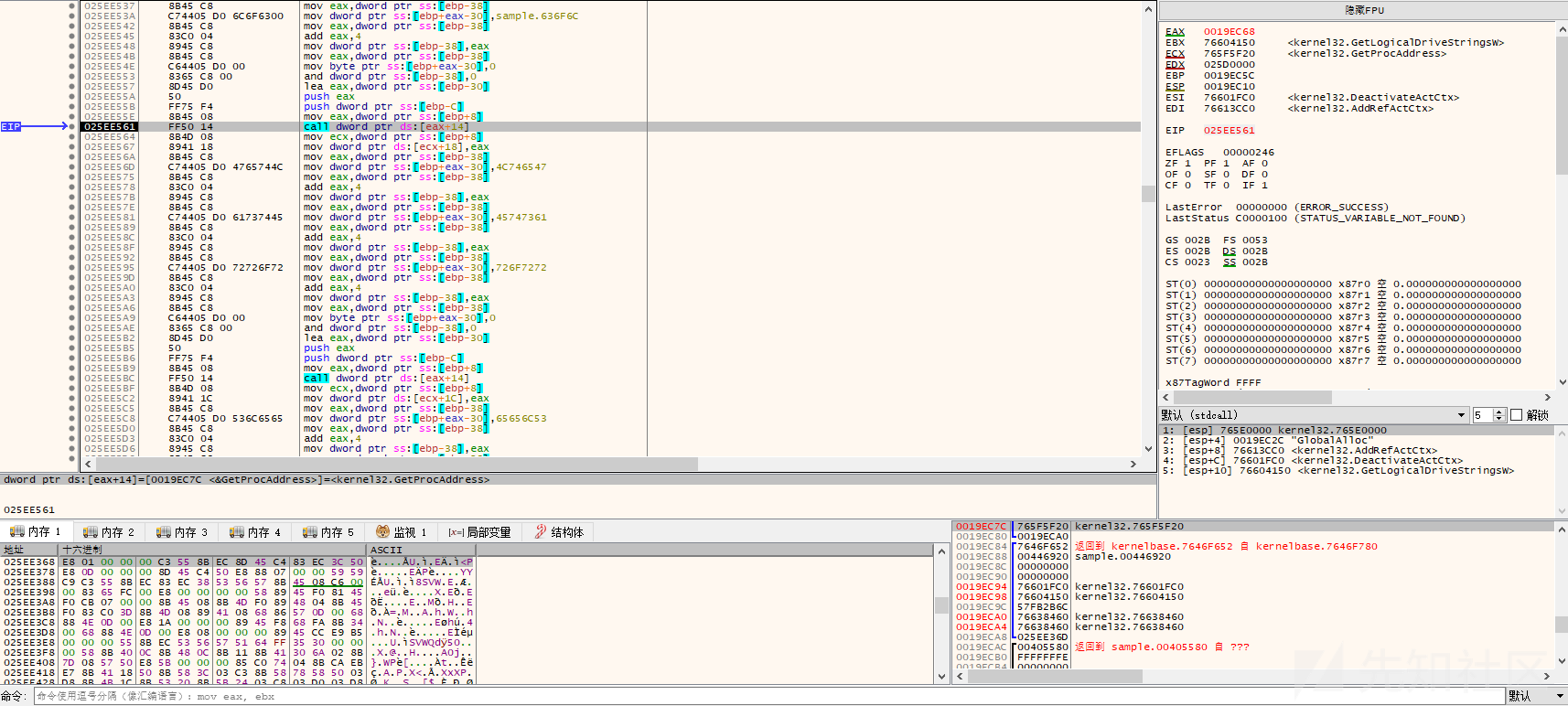Image resolution: width=1568 pixels, height=706 pixels.
Task: Toggle breakpoint bullet at address 025EE5C8
Action: 72,419
